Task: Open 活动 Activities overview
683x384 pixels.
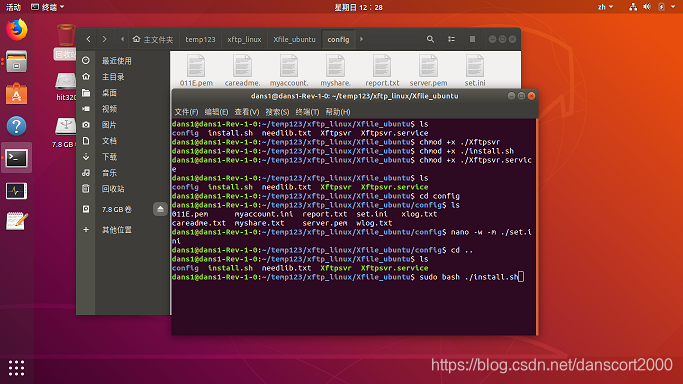Action: [x=13, y=7]
